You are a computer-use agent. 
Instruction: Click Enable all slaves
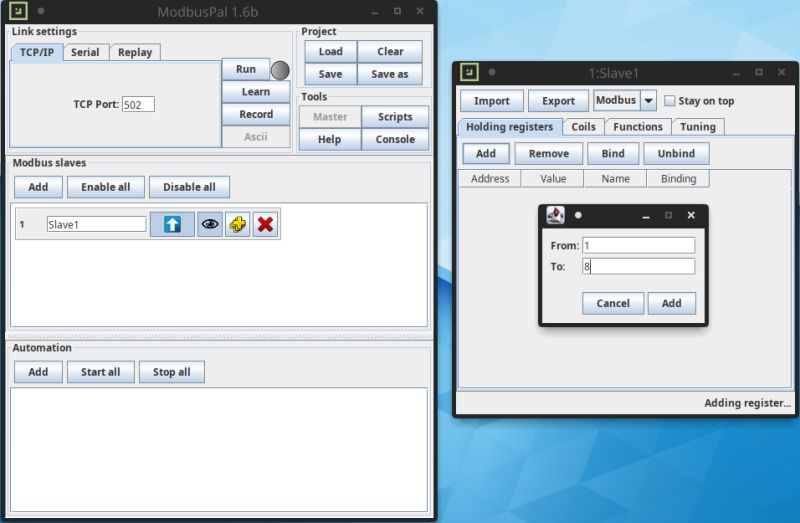coord(106,187)
